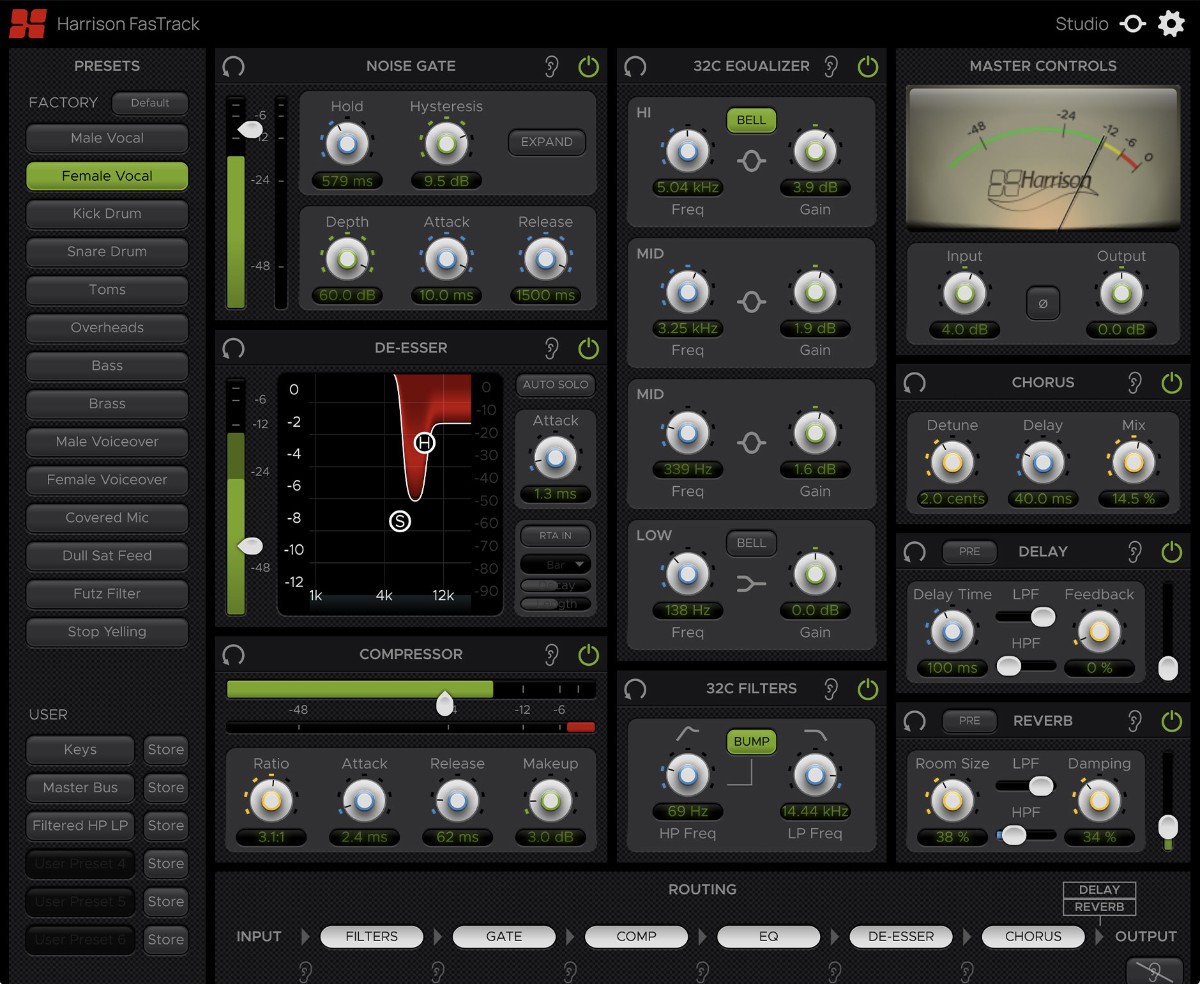Click the Chorus reset icon

coord(914,383)
